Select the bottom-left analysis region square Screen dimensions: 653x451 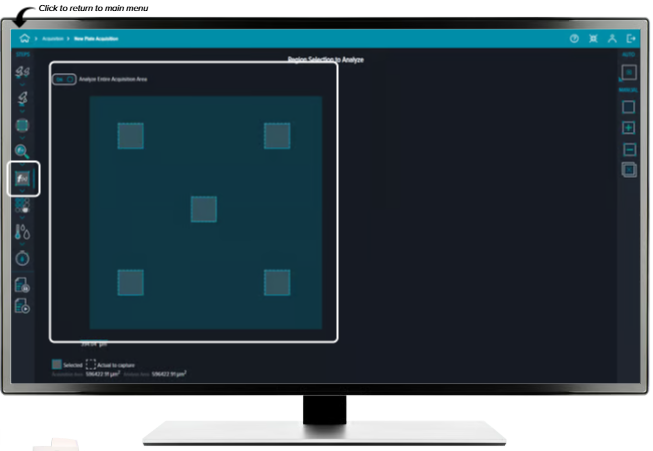(131, 282)
